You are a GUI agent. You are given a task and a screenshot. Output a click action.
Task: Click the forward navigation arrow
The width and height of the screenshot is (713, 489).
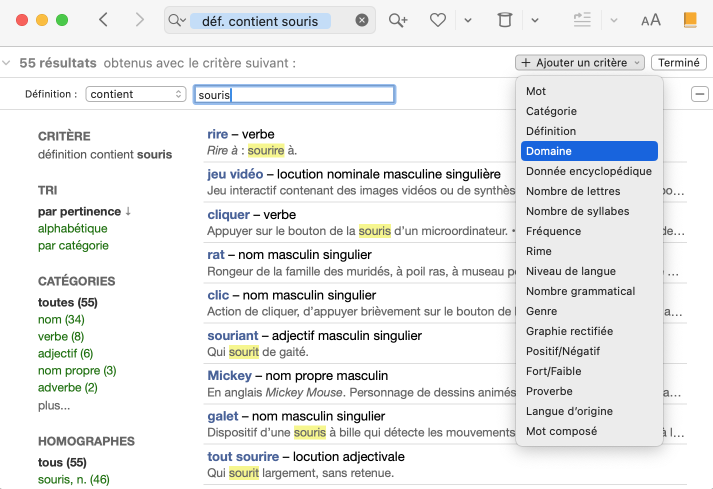click(x=139, y=20)
